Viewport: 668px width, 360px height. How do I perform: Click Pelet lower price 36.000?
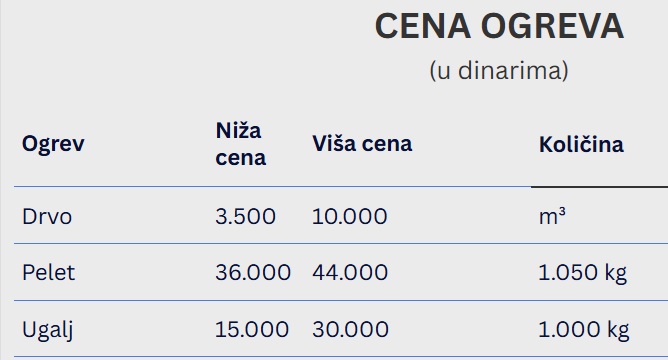point(253,273)
